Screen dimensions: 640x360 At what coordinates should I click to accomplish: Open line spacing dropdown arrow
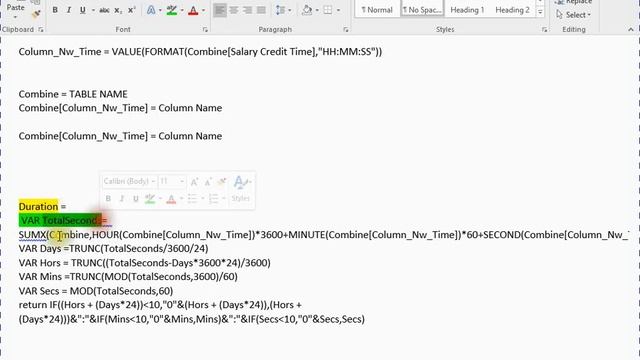click(x=289, y=10)
